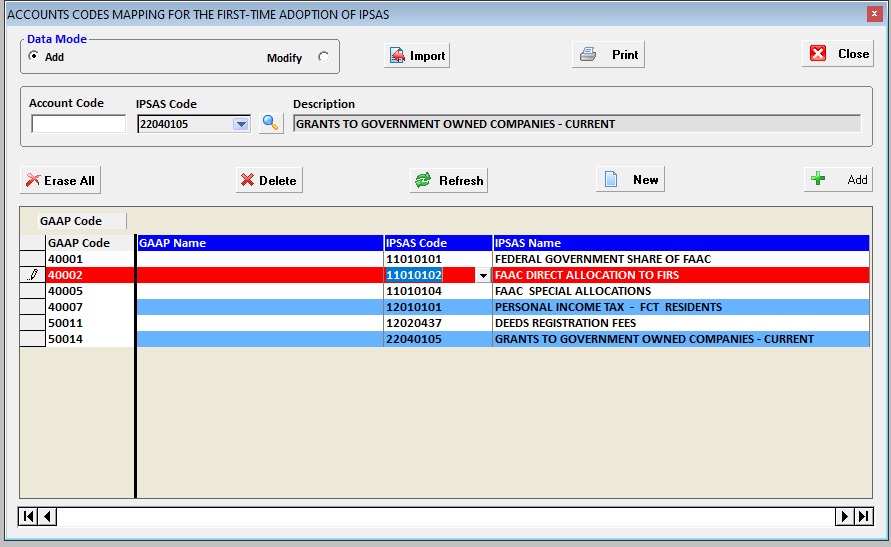
Task: Click the New button
Action: coord(632,180)
